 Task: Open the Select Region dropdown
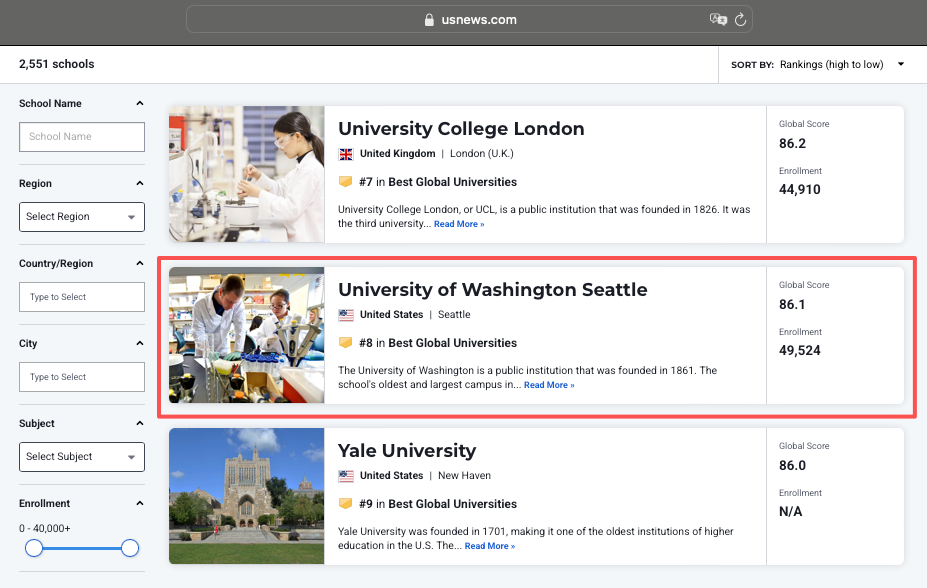tap(82, 217)
